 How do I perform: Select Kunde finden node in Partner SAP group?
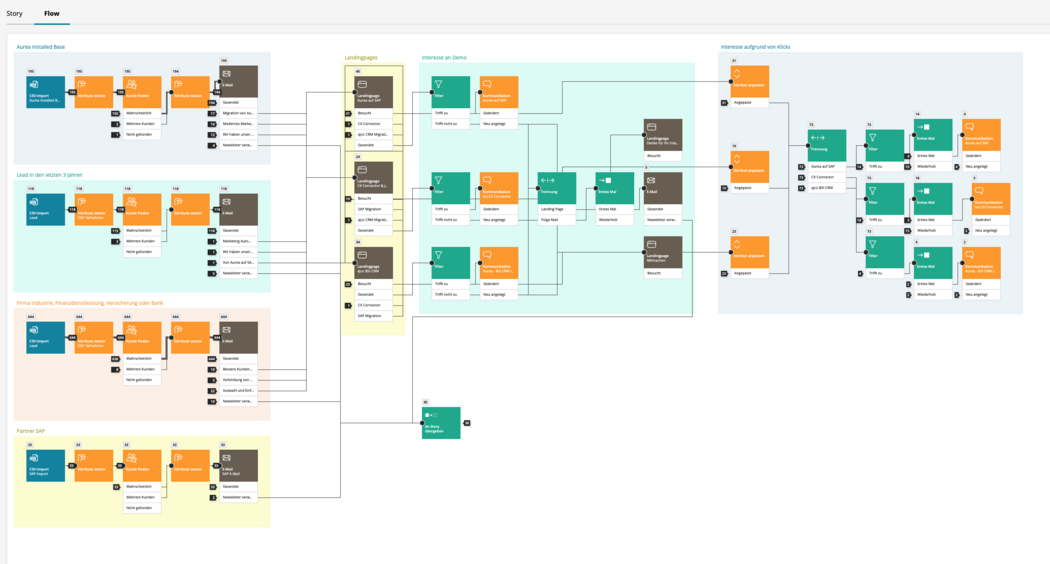pyautogui.click(x=142, y=466)
